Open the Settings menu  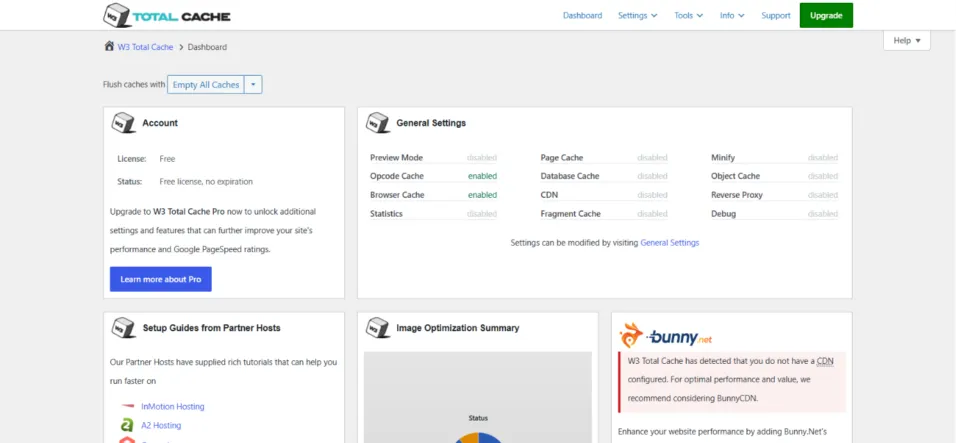coord(638,16)
